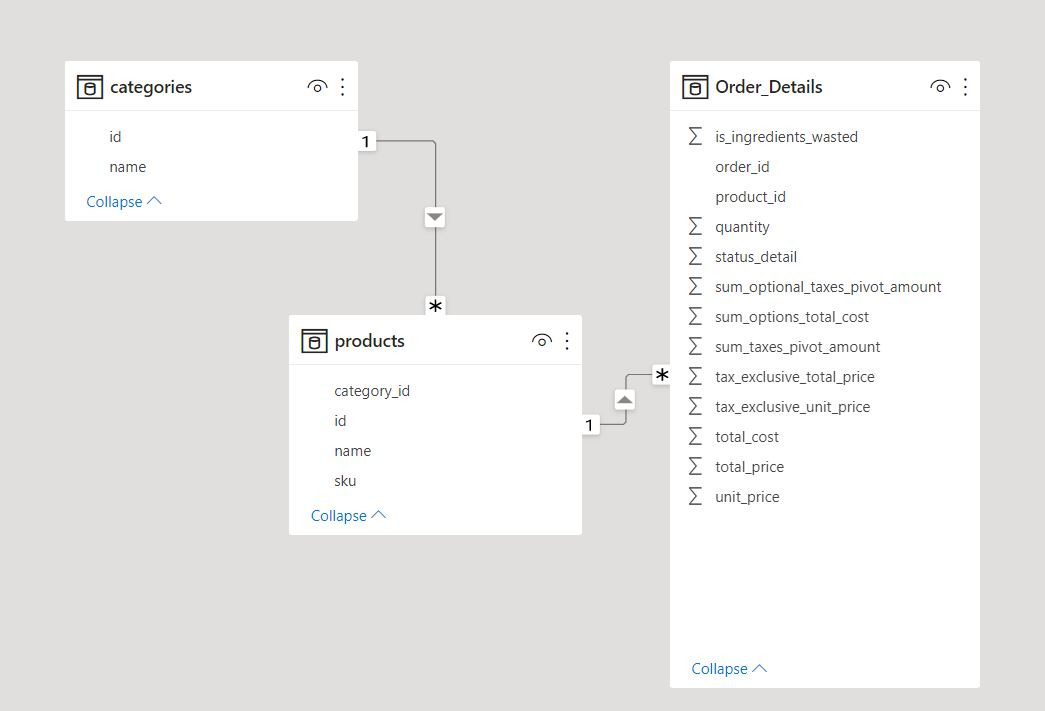Open more options for products table
The height and width of the screenshot is (711, 1045).
[567, 341]
